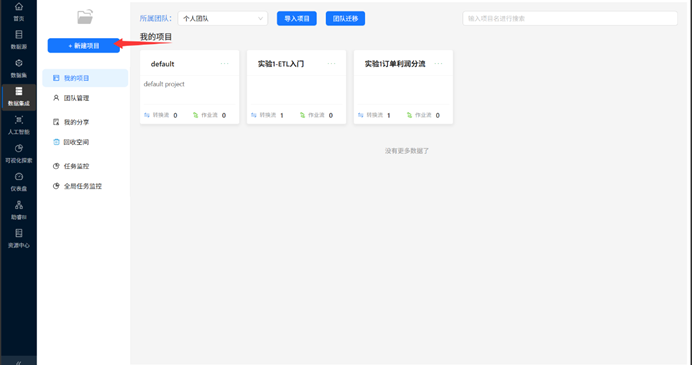Click 作业流 icon on 实验1订单利润分流 card
This screenshot has width=692, height=365.
[409, 115]
